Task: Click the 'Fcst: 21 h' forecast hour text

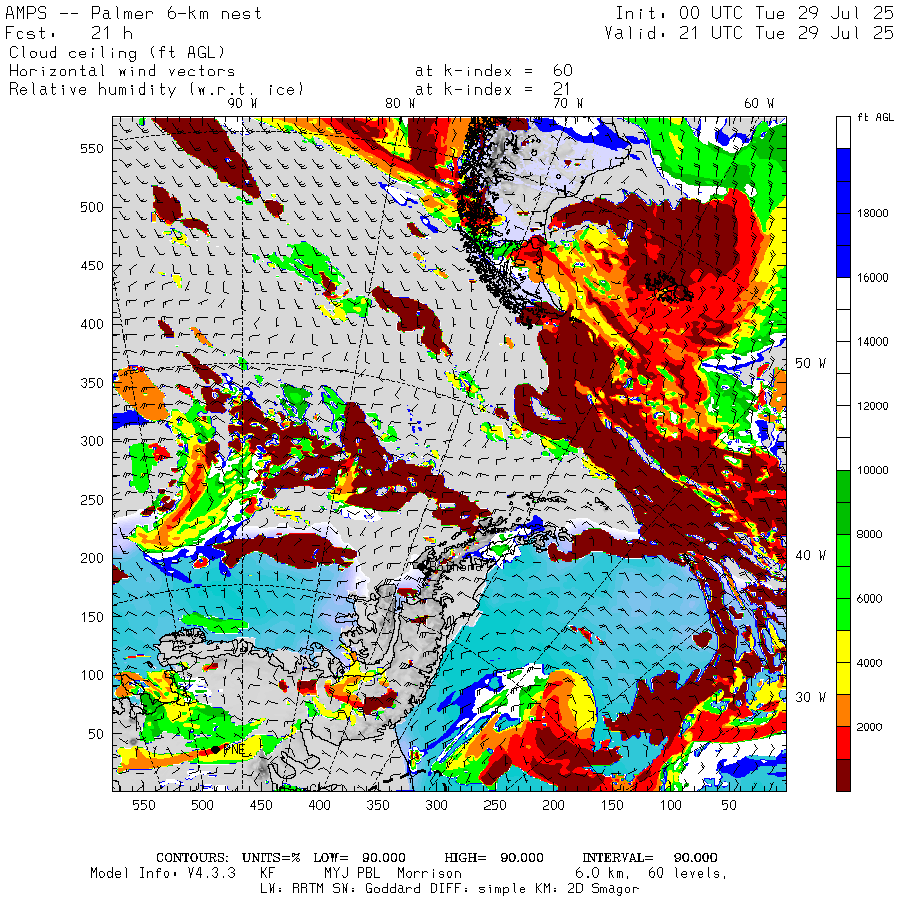Action: point(69,33)
